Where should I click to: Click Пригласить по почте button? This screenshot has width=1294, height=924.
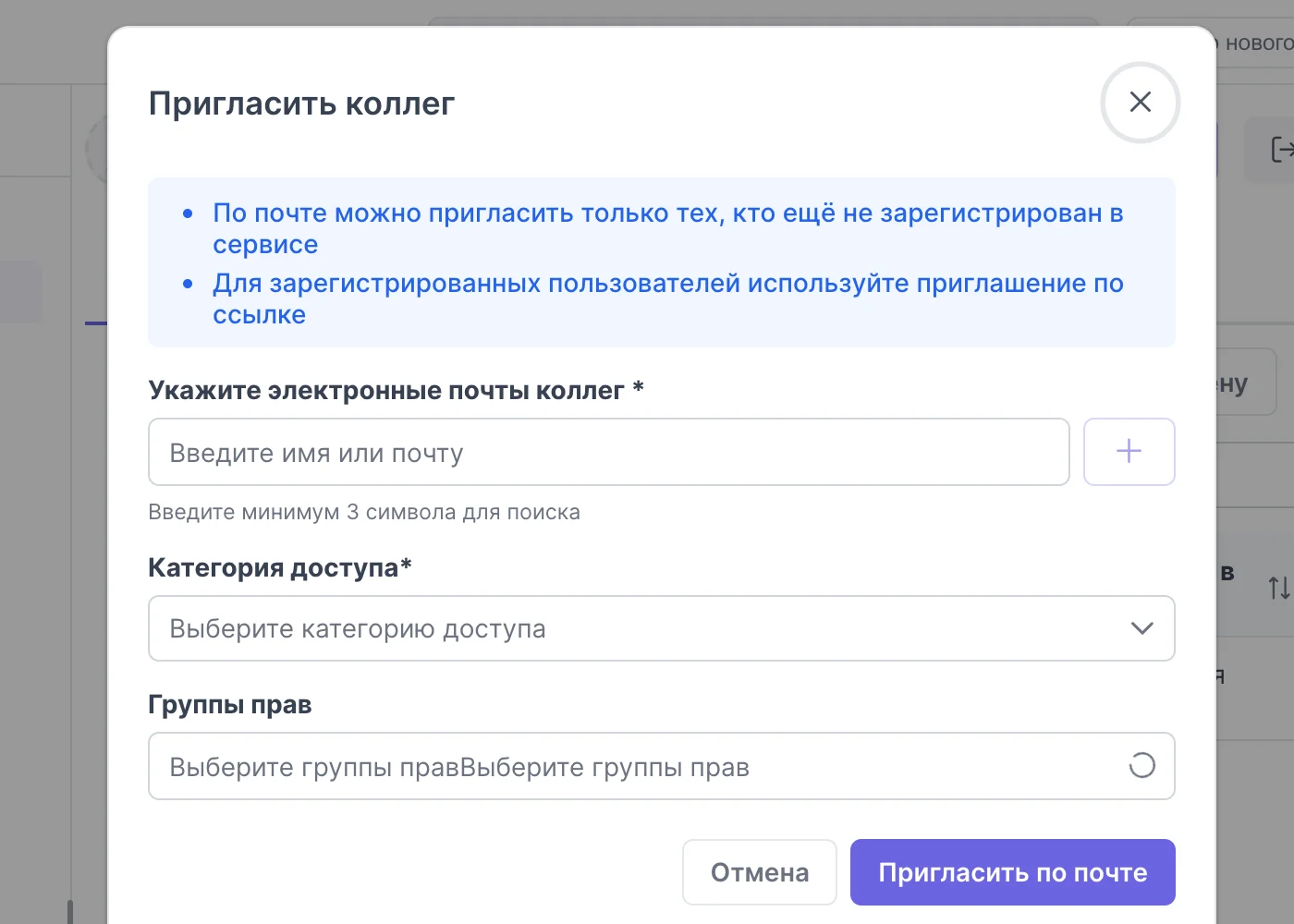[x=1012, y=872]
